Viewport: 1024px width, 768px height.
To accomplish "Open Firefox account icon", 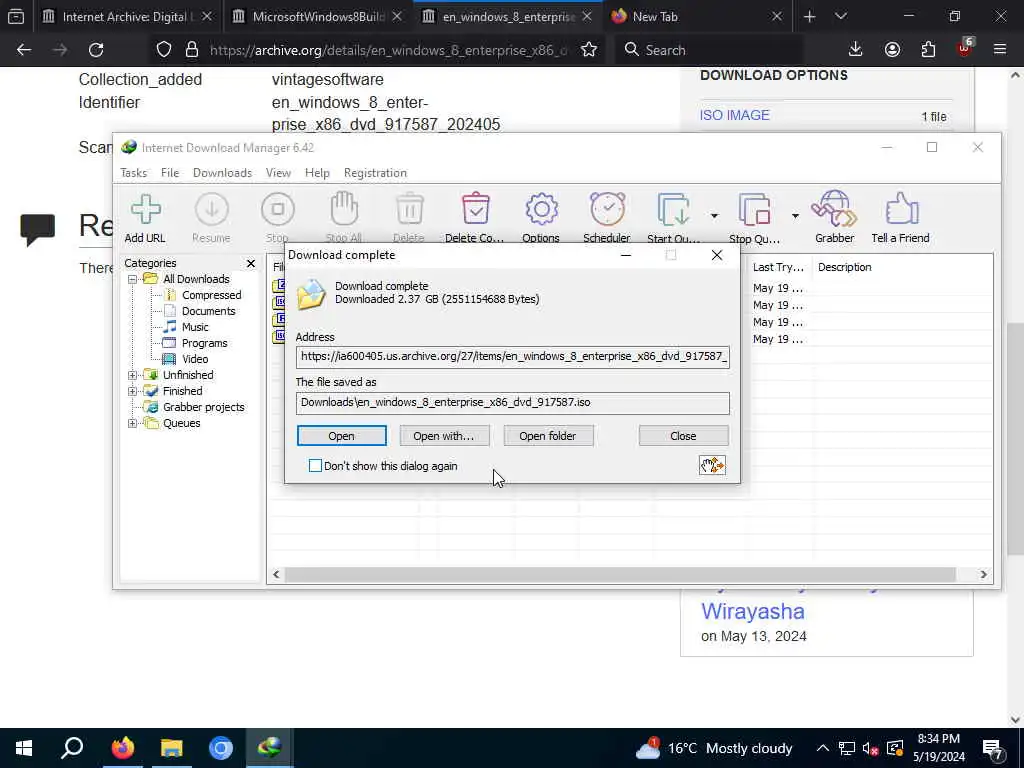I will [x=892, y=50].
